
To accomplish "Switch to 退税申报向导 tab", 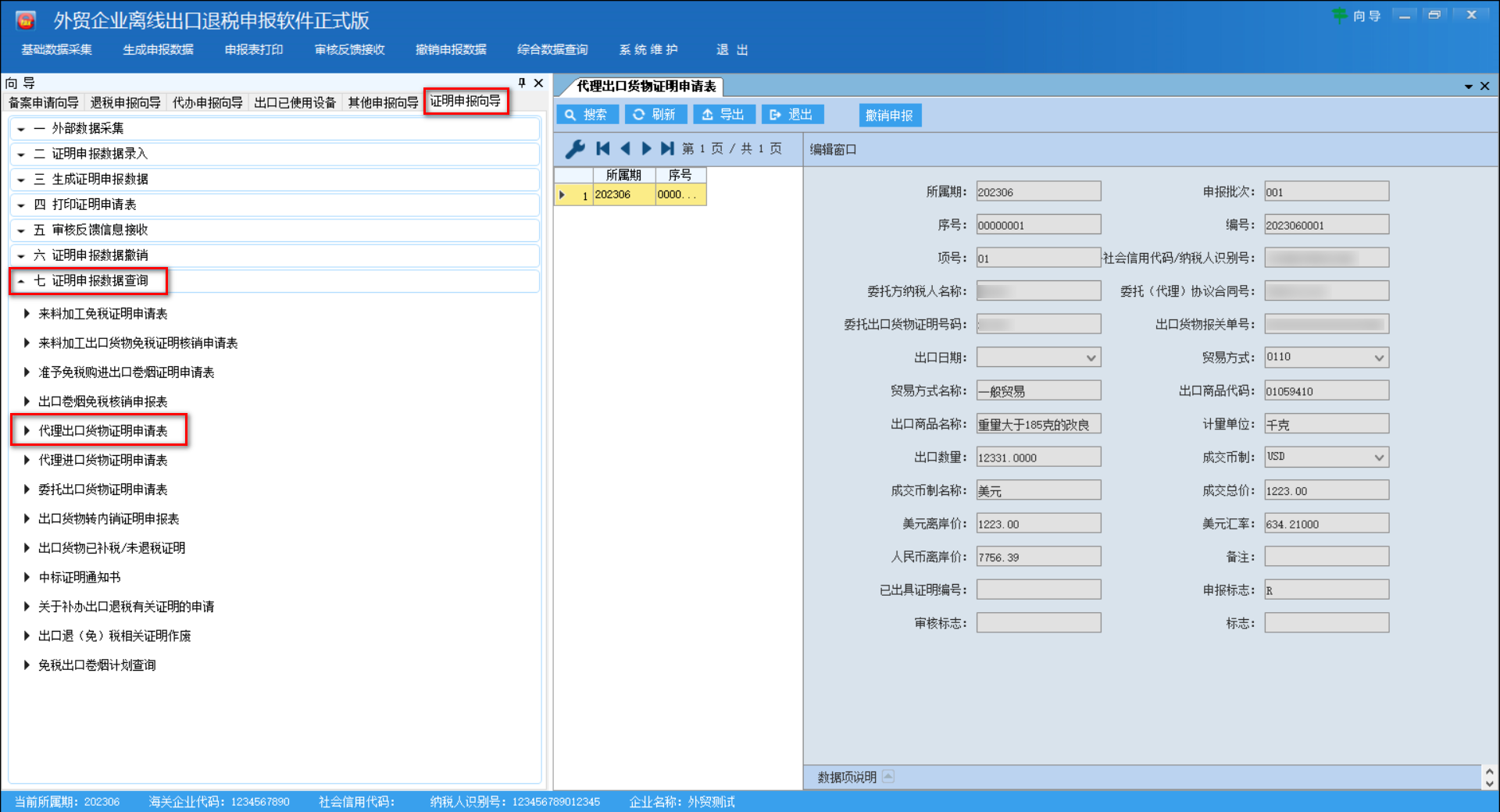I will [x=125, y=103].
